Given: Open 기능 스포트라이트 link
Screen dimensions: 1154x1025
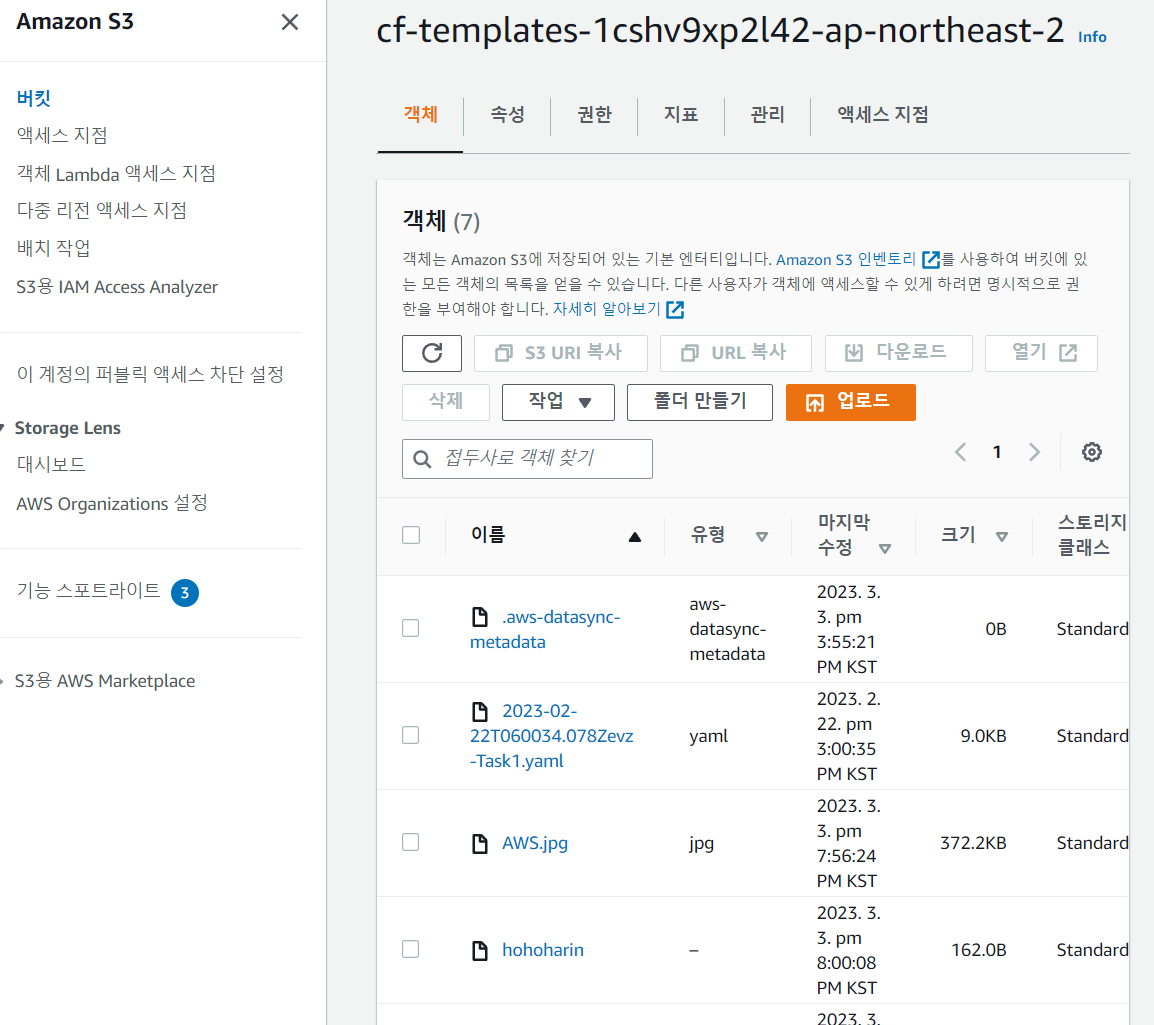Looking at the screenshot, I should tap(88, 591).
